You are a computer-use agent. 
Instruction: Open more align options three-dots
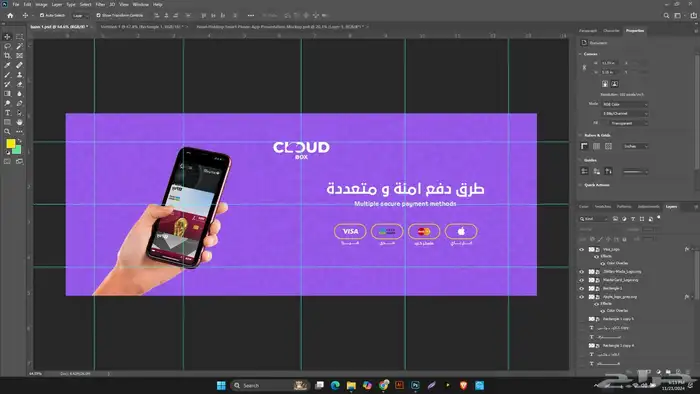coord(251,15)
